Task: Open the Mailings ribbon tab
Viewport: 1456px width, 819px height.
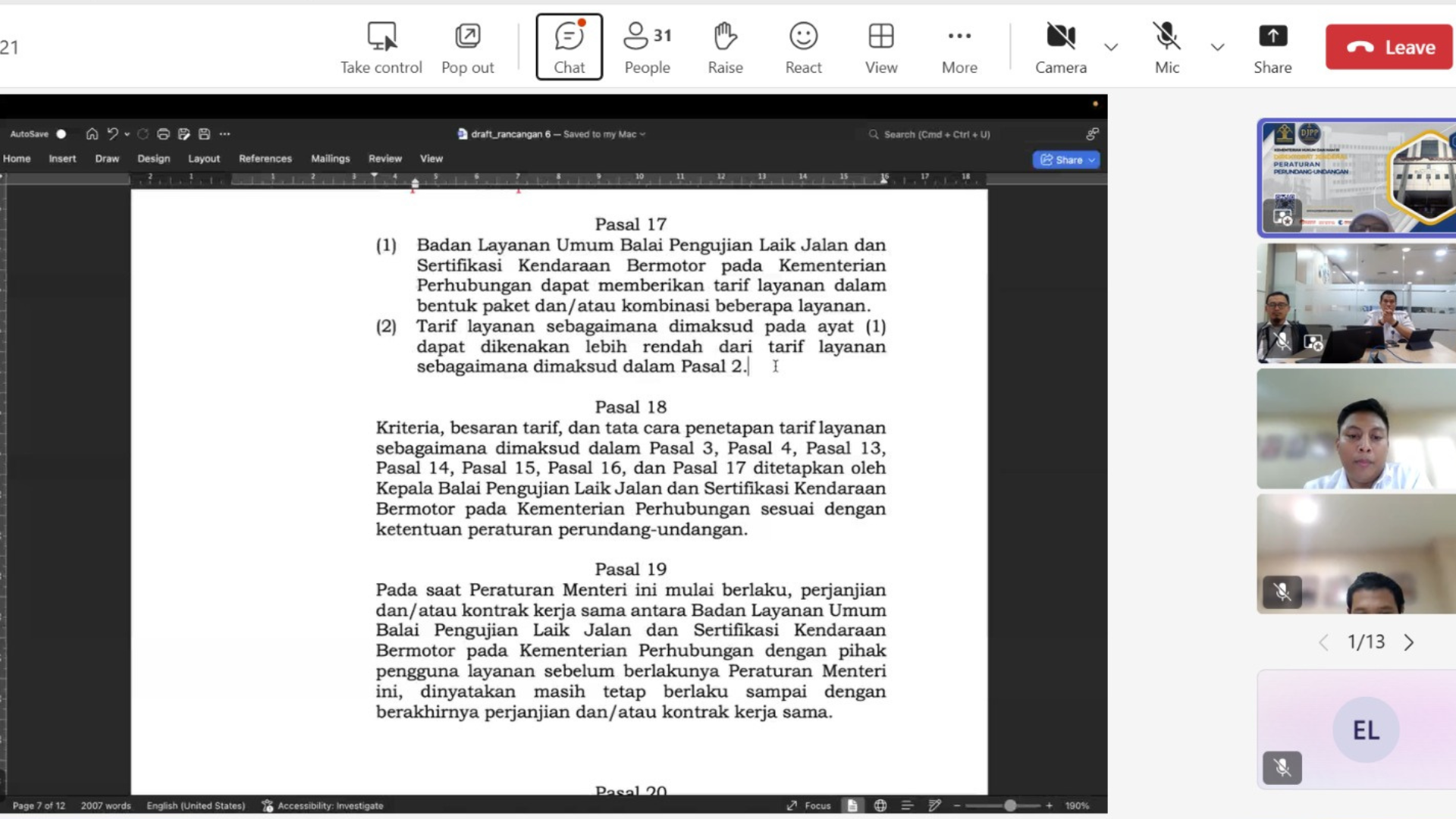Action: (330, 158)
